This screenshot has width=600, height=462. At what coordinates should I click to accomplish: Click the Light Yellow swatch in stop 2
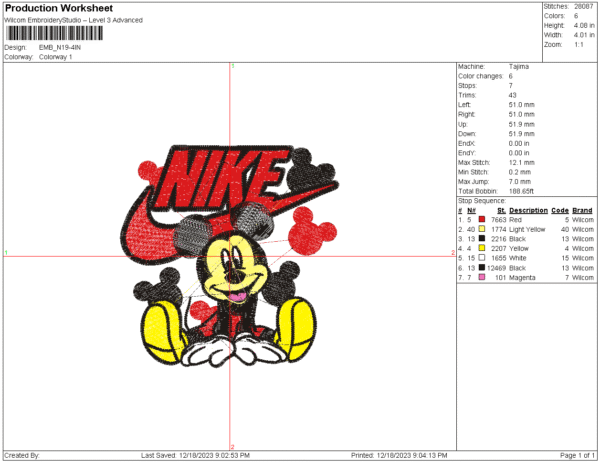pos(482,229)
